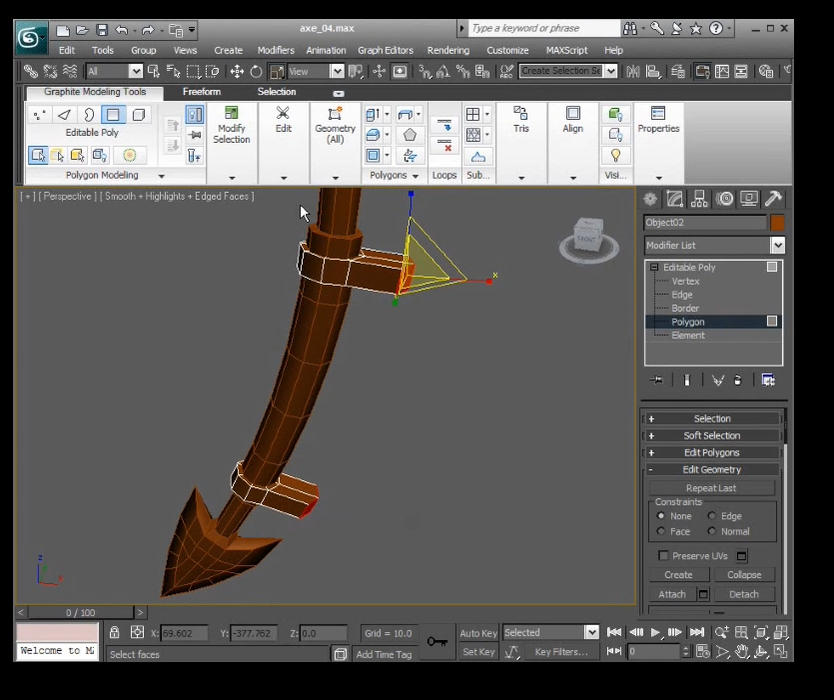Click the Pin Stack icon below modifier stack
Image resolution: width=834 pixels, height=700 pixels.
click(656, 380)
